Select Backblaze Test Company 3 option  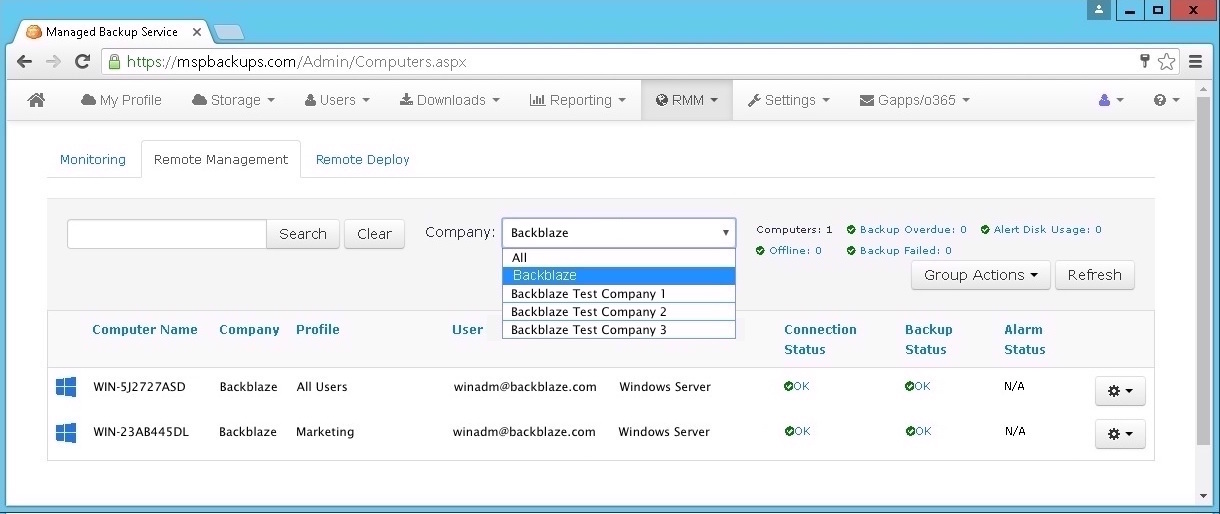(619, 330)
